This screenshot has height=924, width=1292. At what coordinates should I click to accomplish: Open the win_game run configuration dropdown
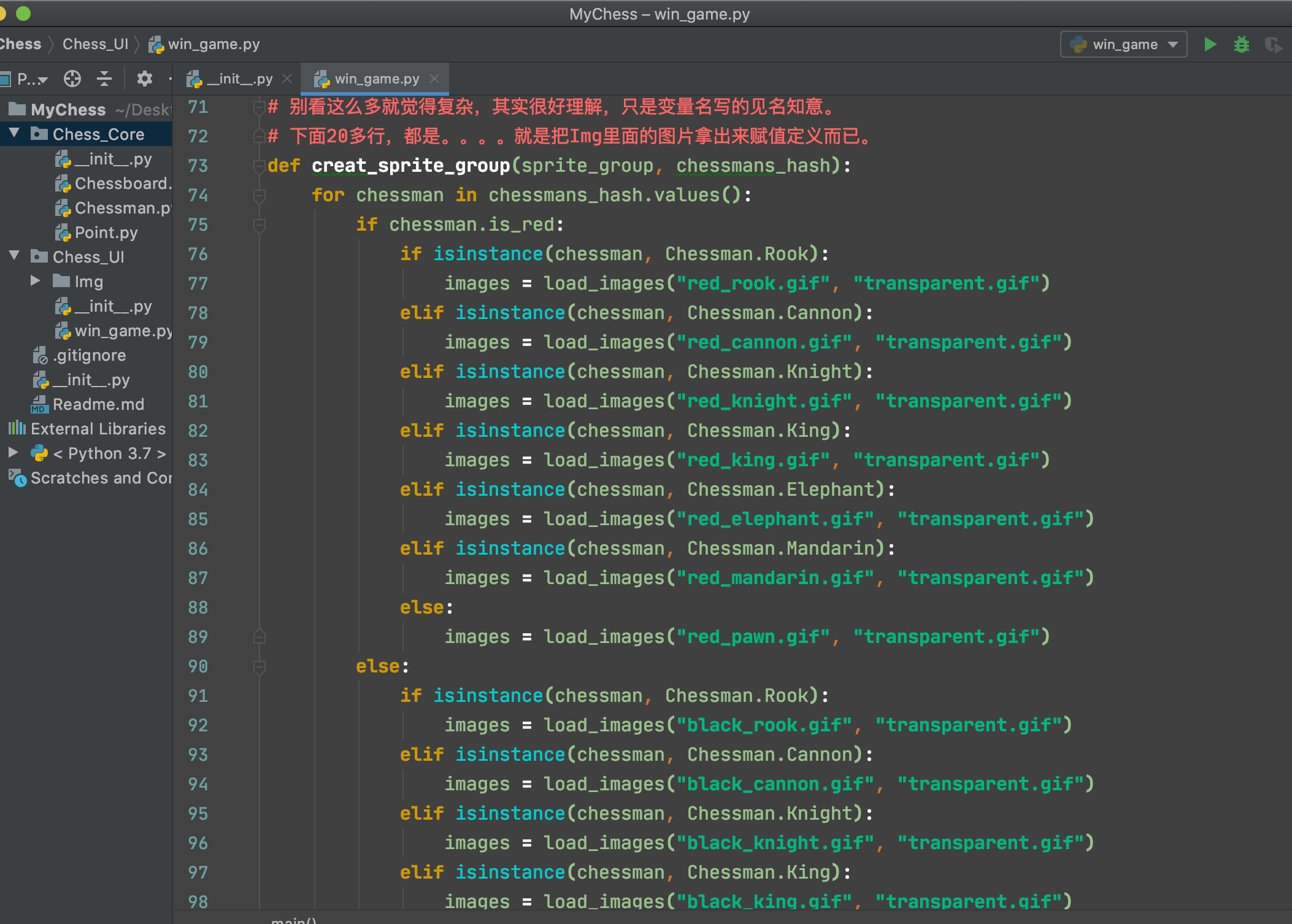click(1124, 44)
